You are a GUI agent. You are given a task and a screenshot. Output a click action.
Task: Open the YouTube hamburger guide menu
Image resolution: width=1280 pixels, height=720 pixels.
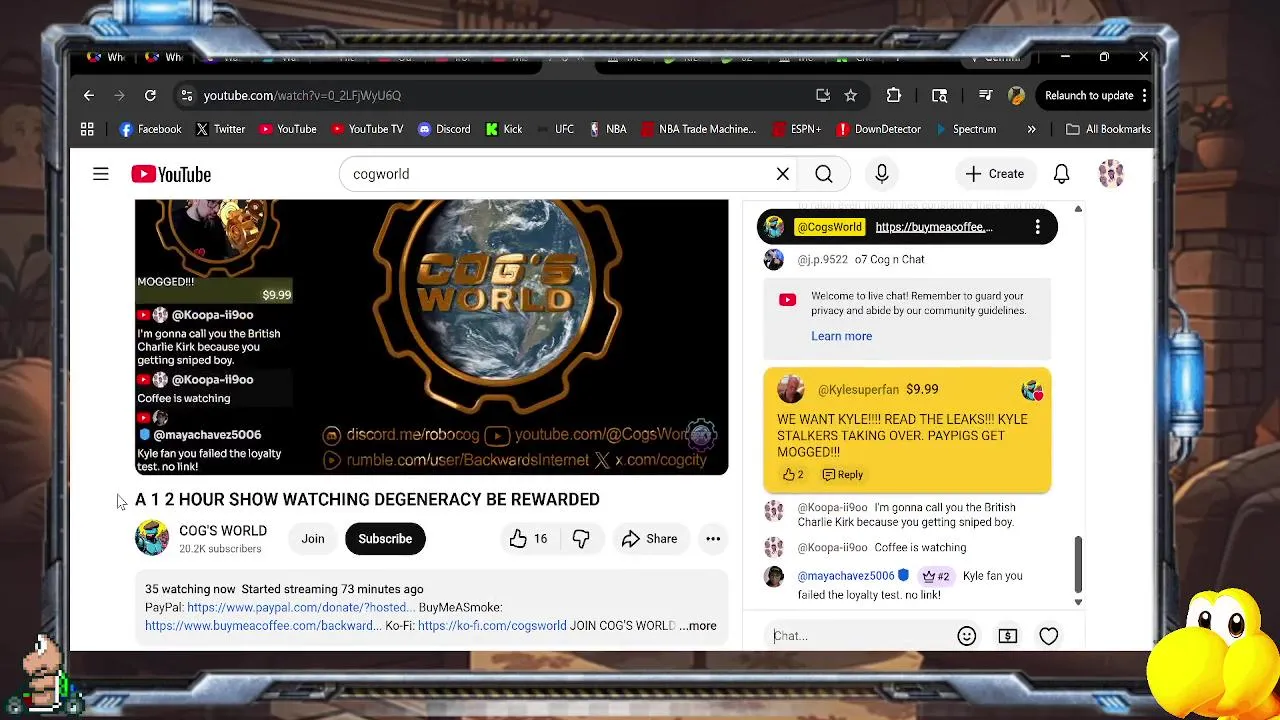coord(101,174)
